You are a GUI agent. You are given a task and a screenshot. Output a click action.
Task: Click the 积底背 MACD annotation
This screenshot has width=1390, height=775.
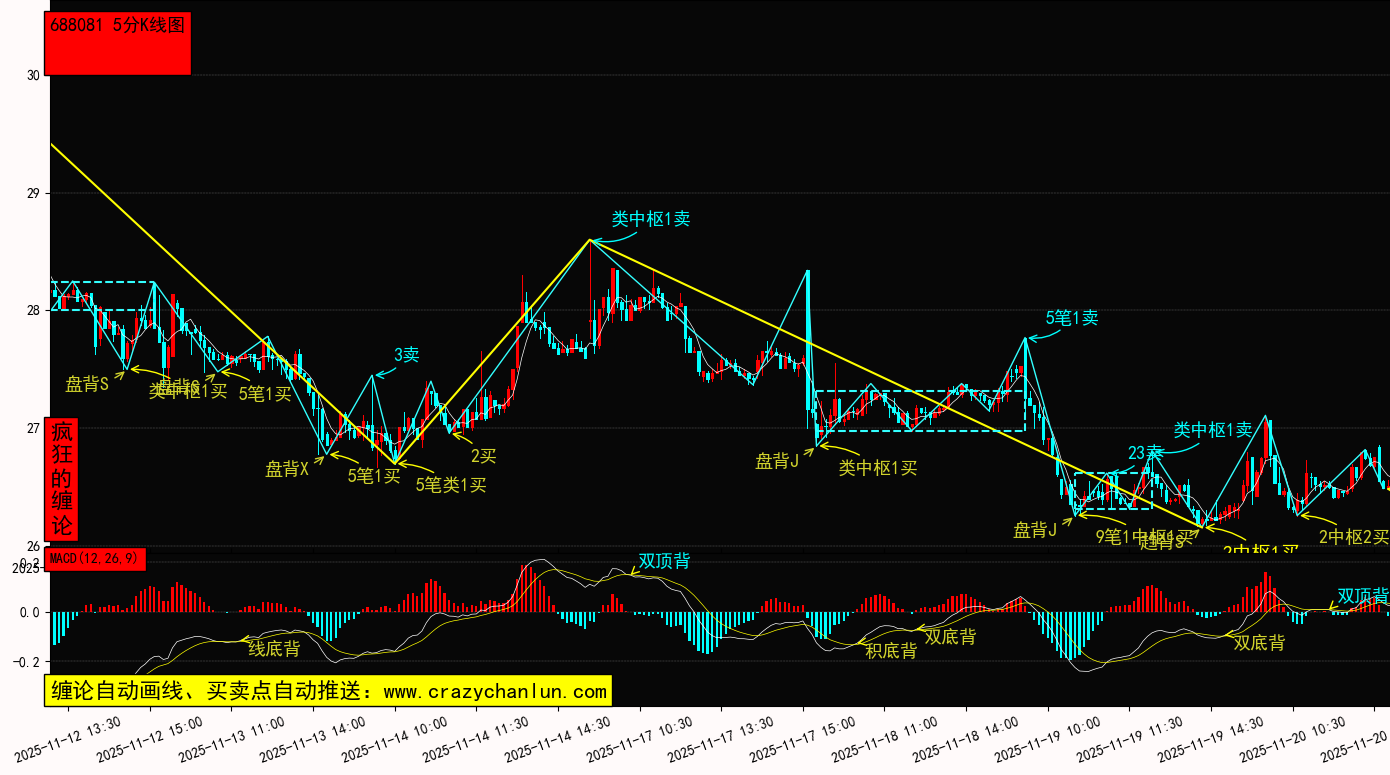891,651
